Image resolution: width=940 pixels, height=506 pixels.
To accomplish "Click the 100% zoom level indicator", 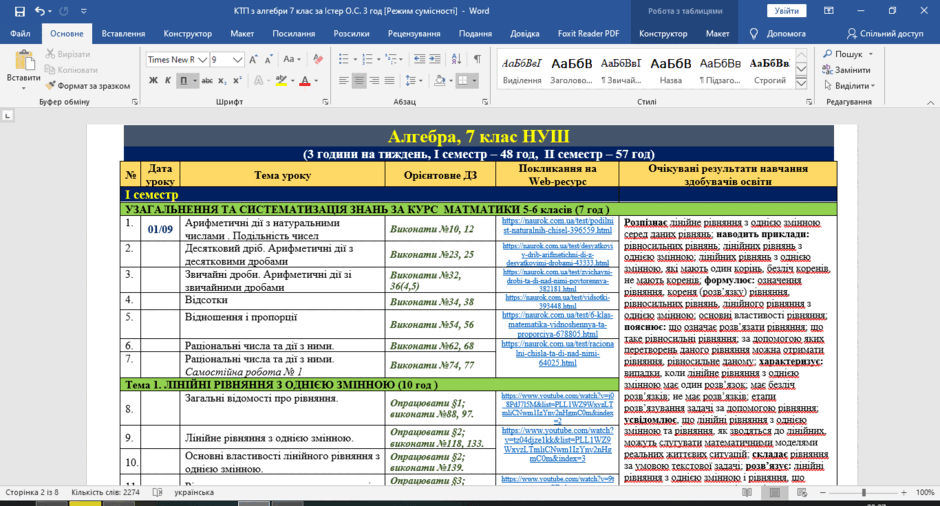I will click(x=924, y=492).
